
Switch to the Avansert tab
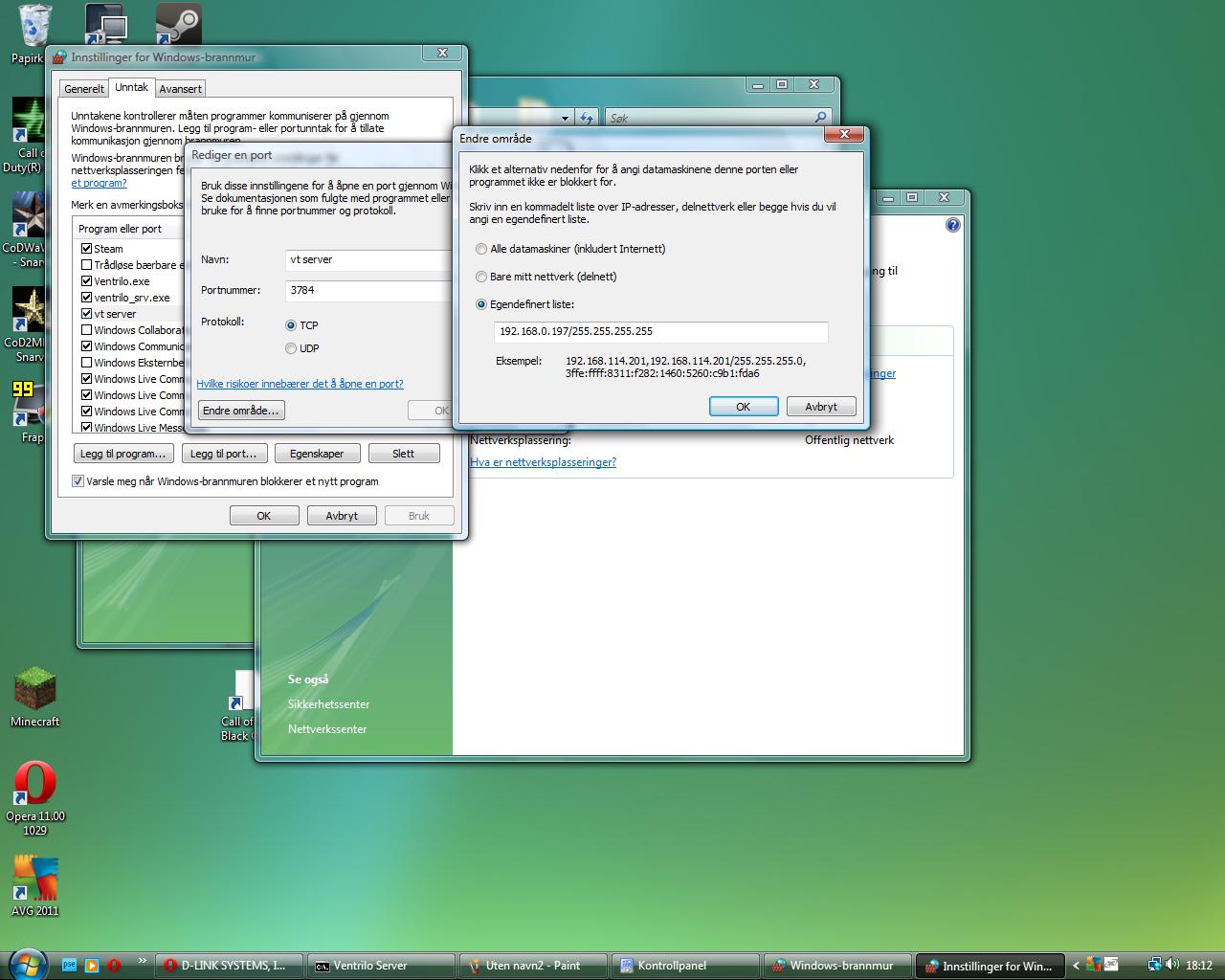coord(180,89)
